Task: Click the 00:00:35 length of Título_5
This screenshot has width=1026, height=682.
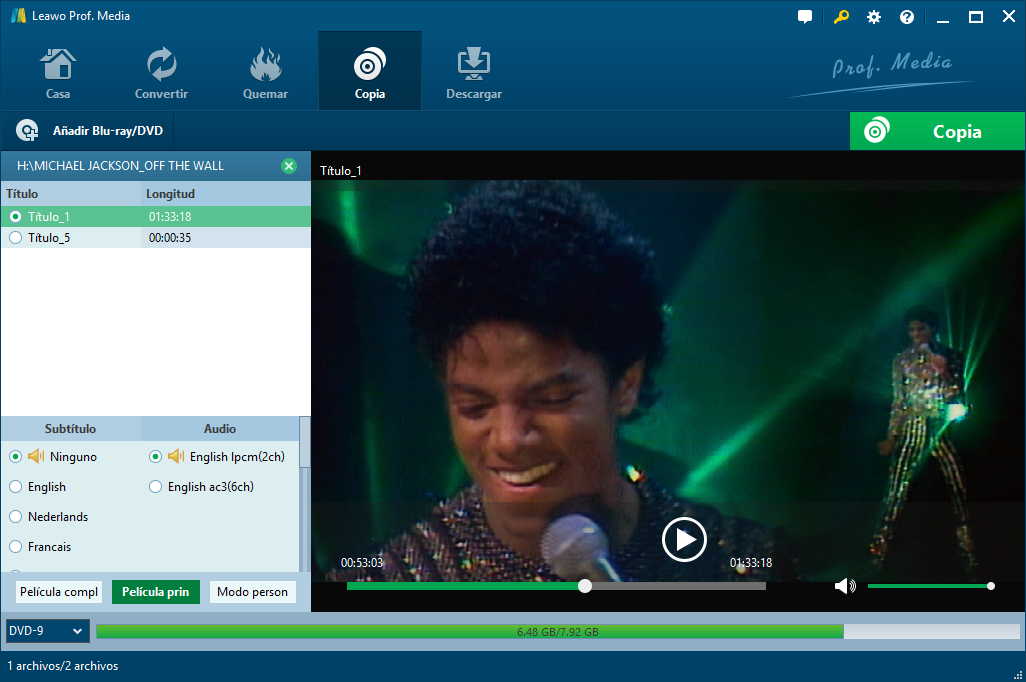Action: [x=169, y=238]
